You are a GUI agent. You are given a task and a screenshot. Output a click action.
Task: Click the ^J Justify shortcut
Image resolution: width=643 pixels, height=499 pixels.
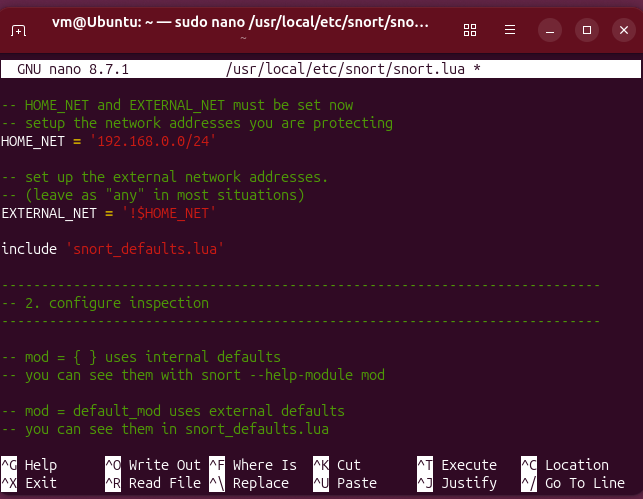[457, 483]
